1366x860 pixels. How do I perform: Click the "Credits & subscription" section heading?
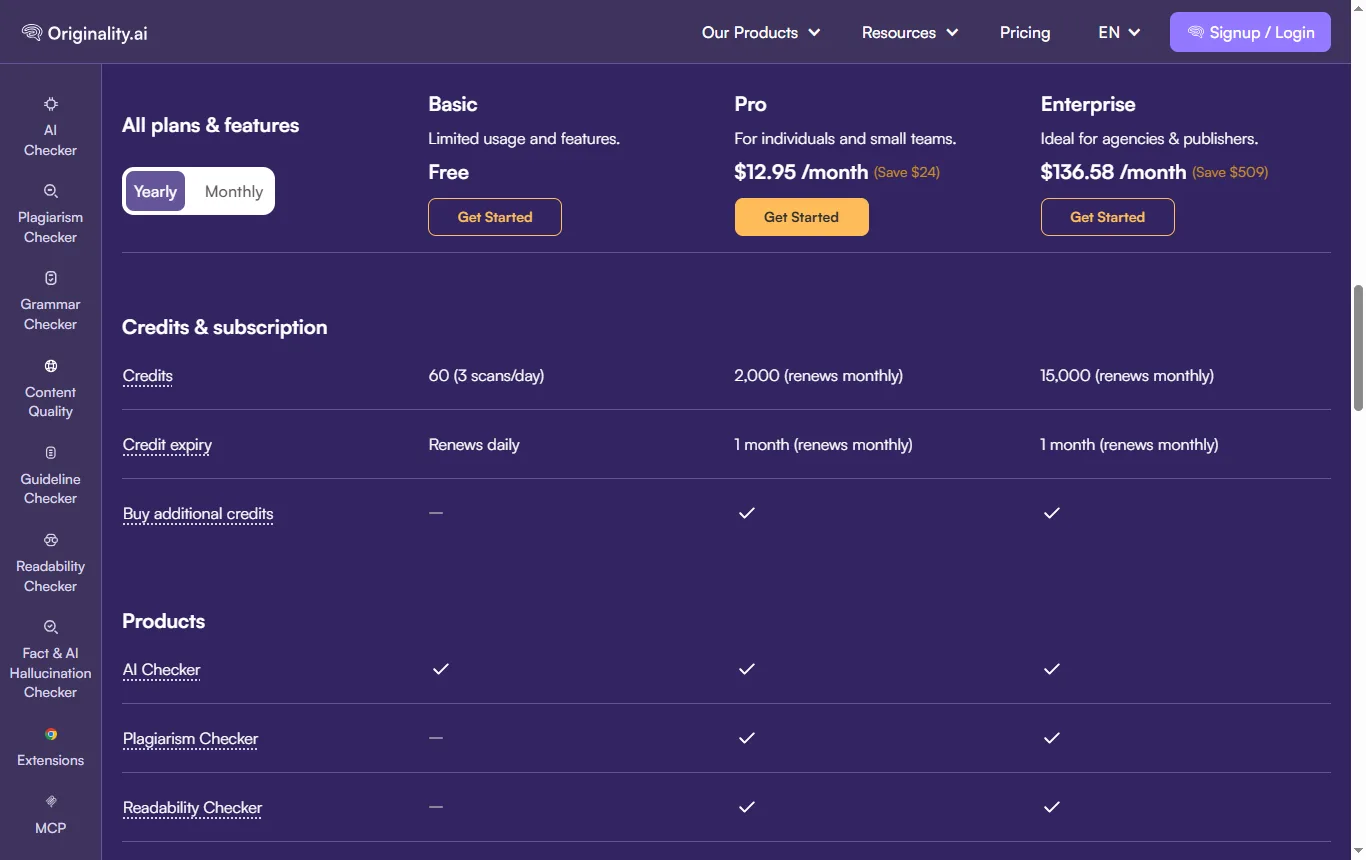pyautogui.click(x=225, y=327)
